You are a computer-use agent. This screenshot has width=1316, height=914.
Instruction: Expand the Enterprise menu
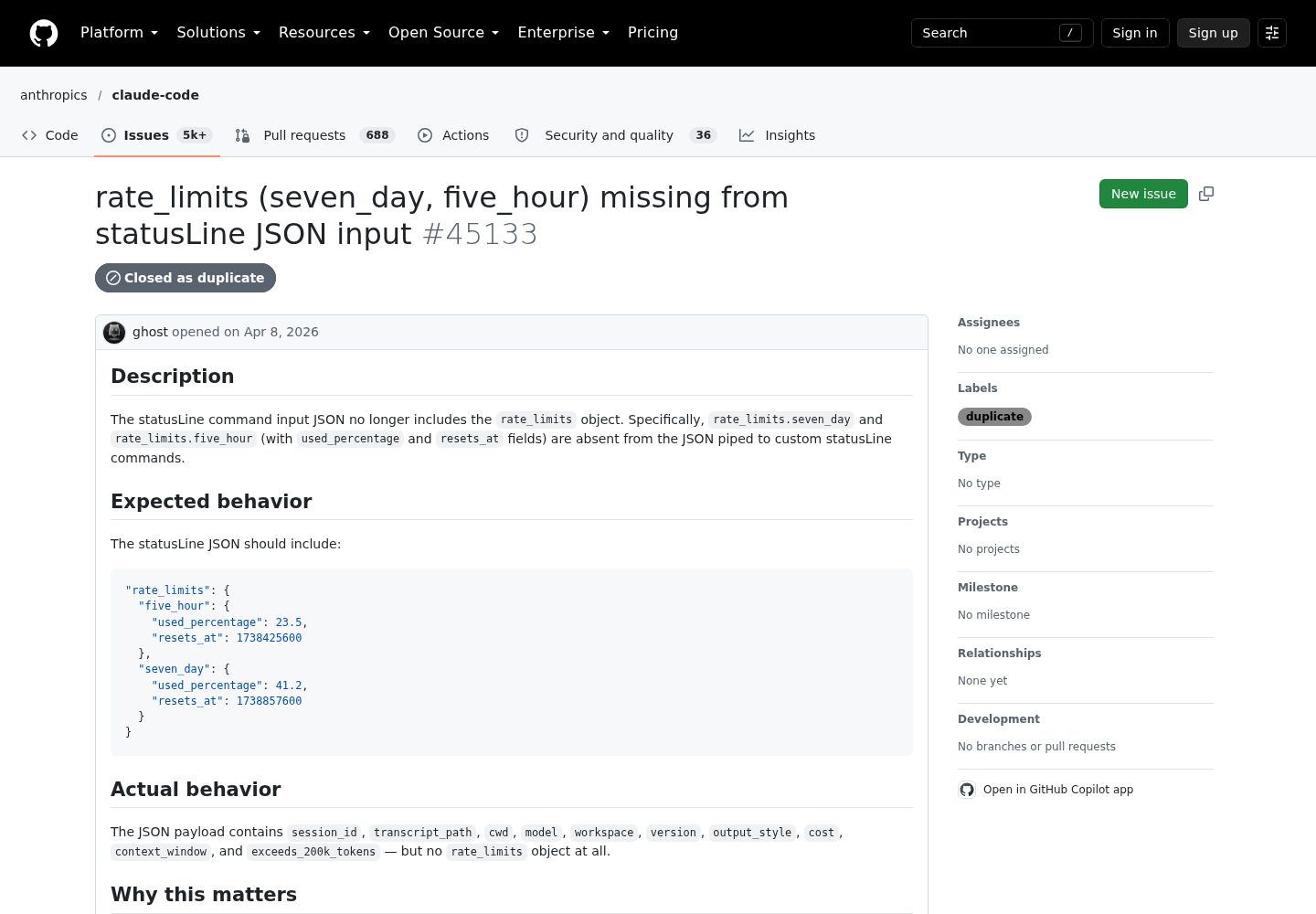click(x=564, y=33)
